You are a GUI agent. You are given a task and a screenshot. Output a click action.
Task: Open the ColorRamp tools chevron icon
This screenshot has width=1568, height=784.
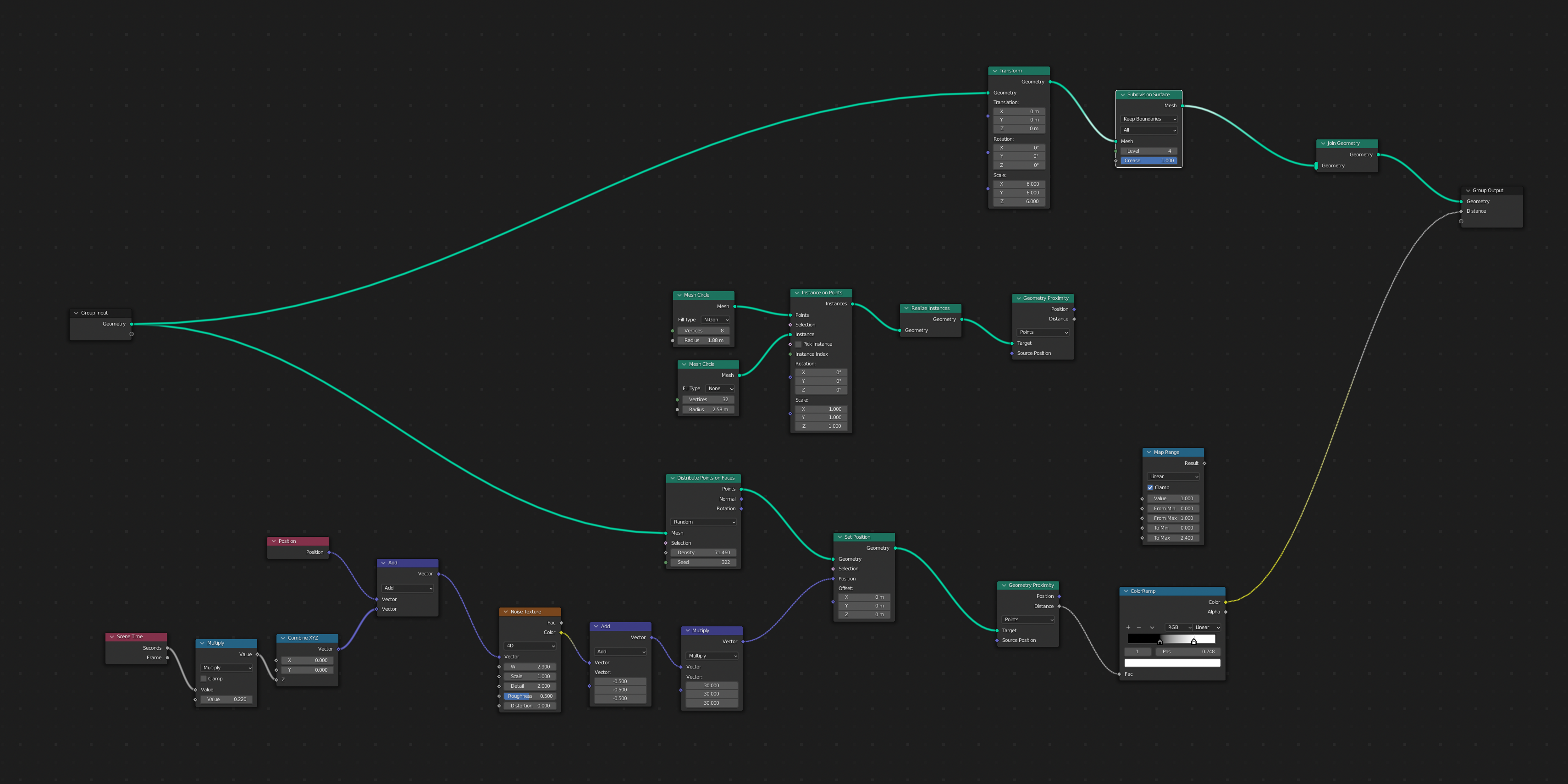coord(1152,627)
